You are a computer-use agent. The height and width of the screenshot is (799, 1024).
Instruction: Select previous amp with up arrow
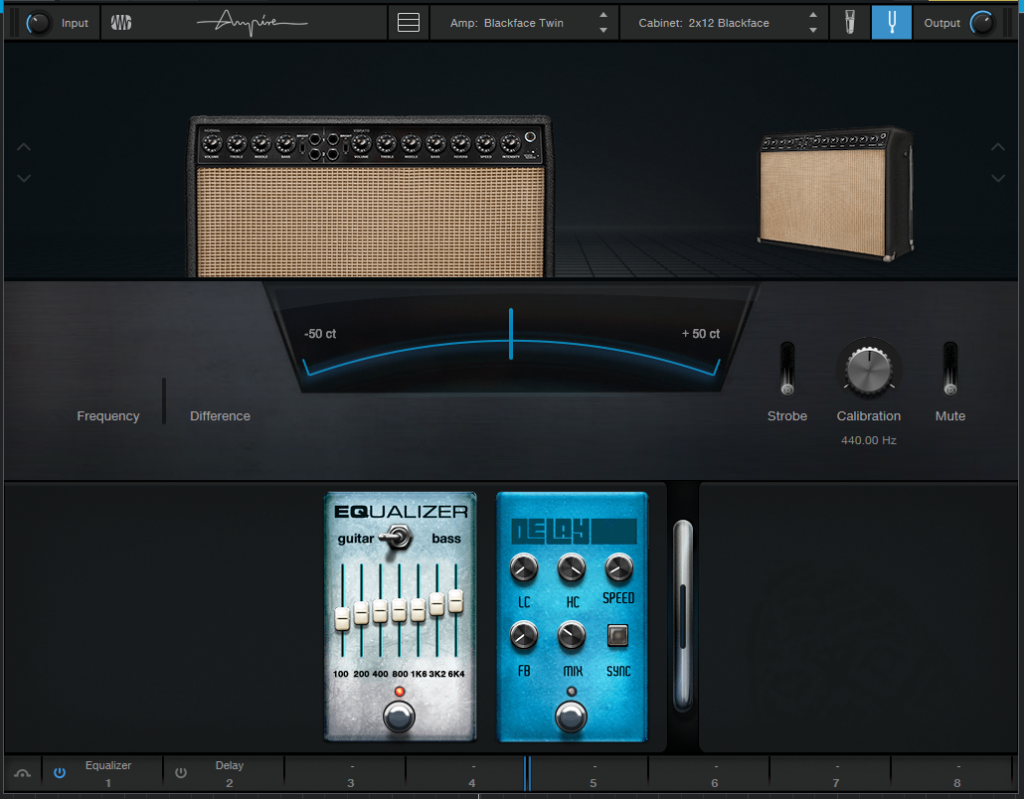pos(603,15)
